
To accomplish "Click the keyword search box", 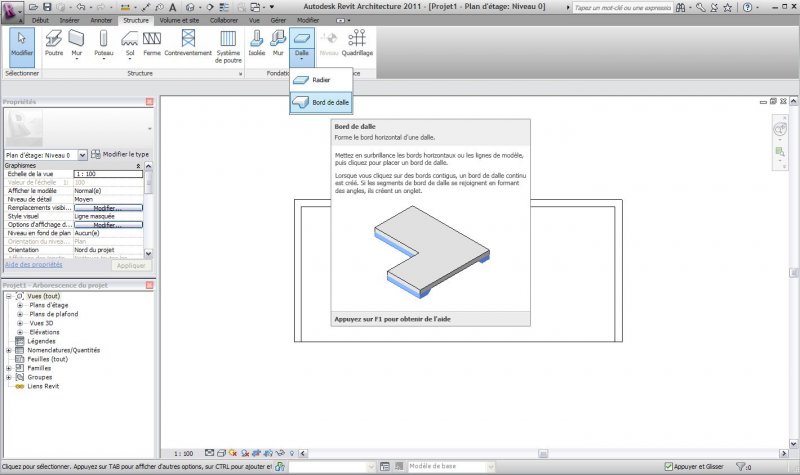I will [622, 8].
